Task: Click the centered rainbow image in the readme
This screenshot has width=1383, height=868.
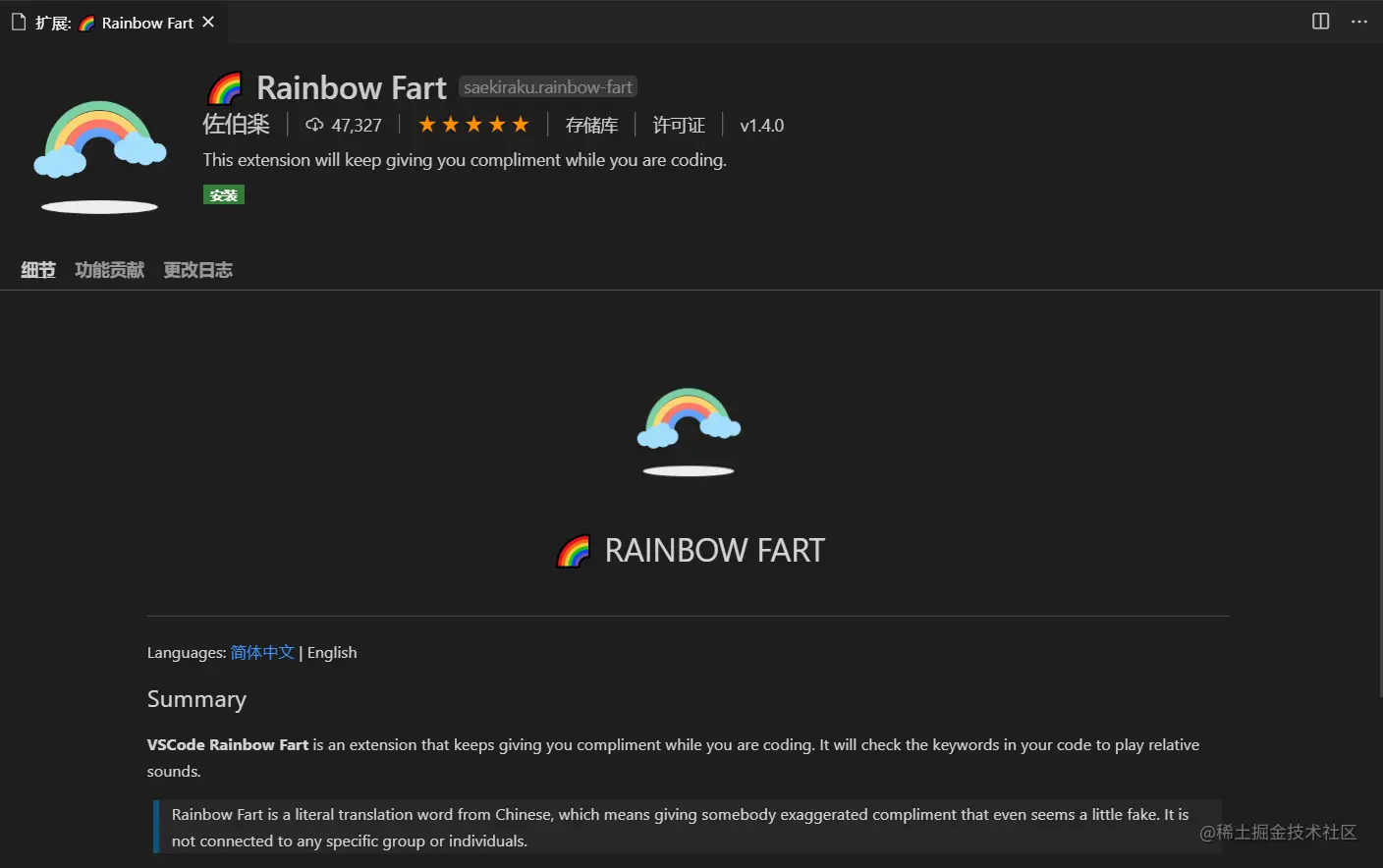Action: coord(689,432)
